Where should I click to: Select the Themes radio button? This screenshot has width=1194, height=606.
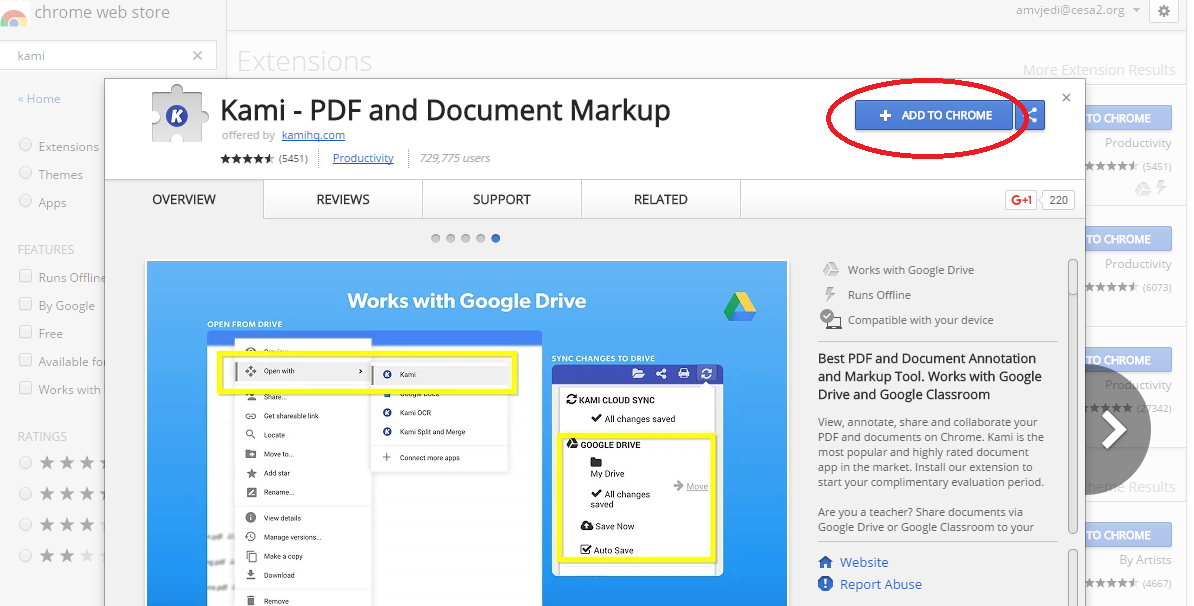click(x=25, y=174)
